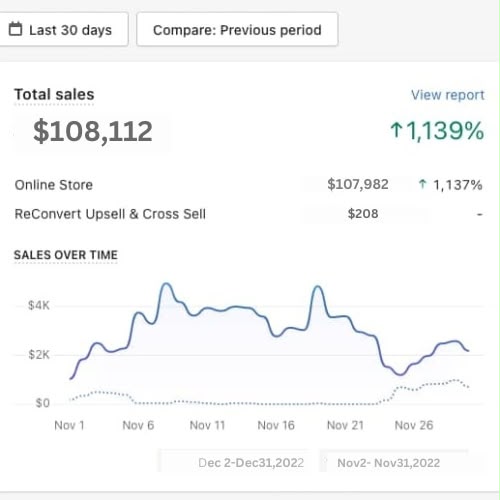Click ReConvert Upsell & Cross Sell label

point(110,214)
